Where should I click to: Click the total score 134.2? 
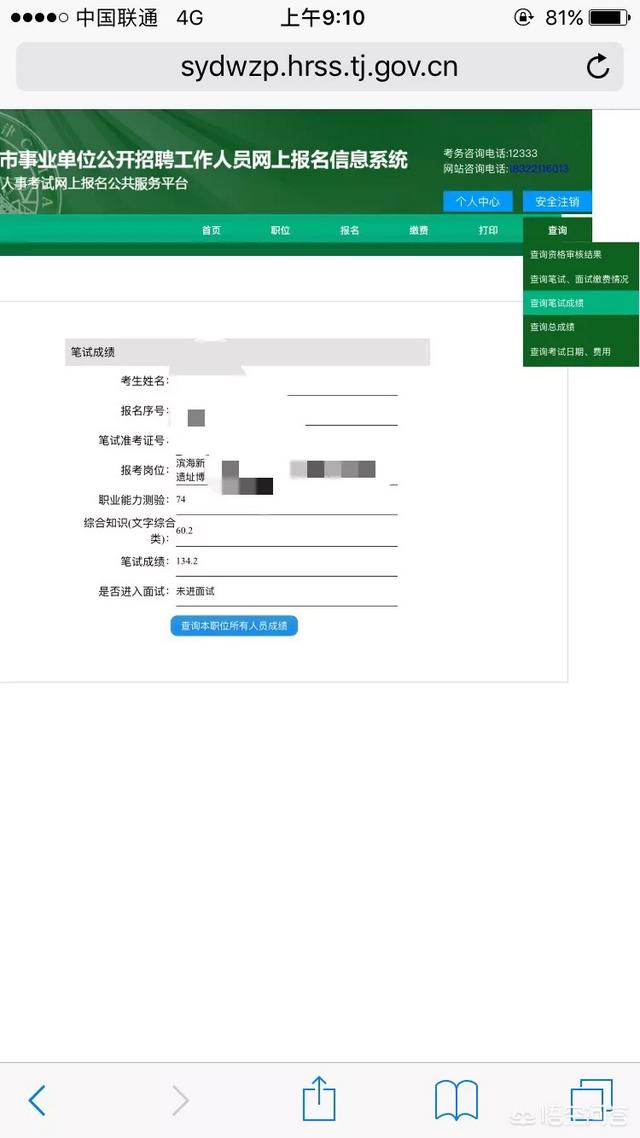(186, 561)
